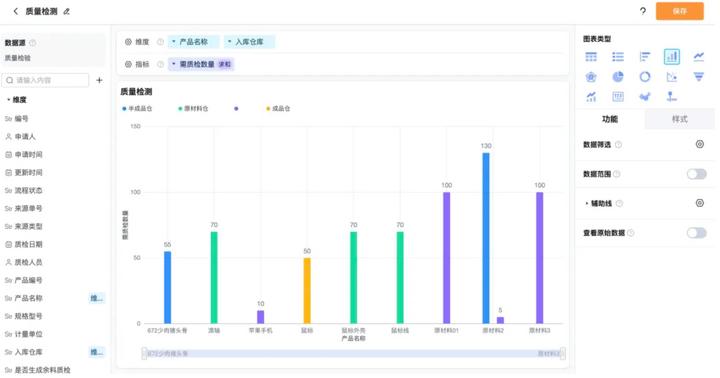Toggle the 查看原始数据 switch

(697, 233)
